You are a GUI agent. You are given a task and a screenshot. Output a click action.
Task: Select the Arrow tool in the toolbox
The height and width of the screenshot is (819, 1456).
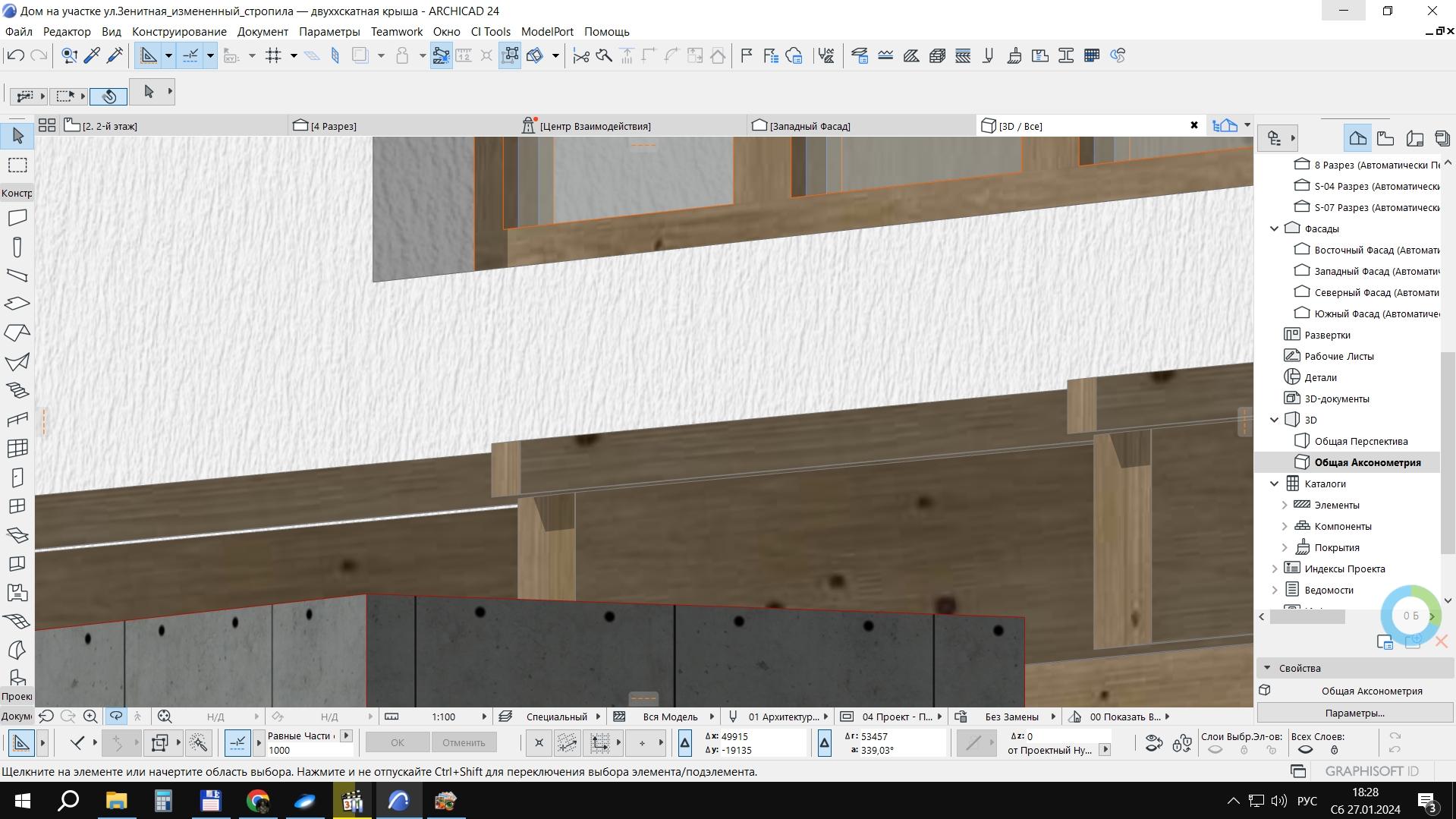pyautogui.click(x=17, y=136)
